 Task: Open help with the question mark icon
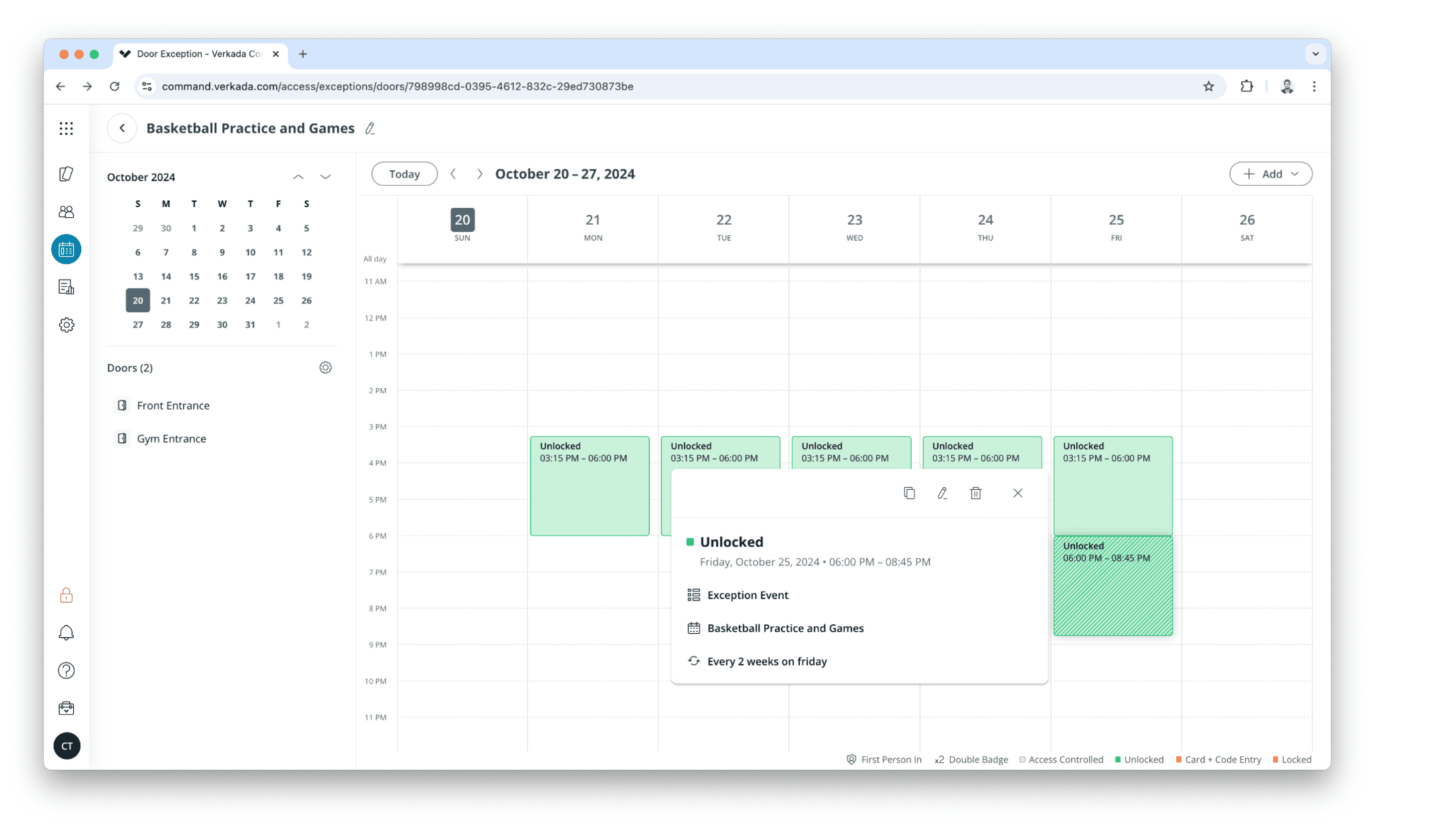[67, 671]
